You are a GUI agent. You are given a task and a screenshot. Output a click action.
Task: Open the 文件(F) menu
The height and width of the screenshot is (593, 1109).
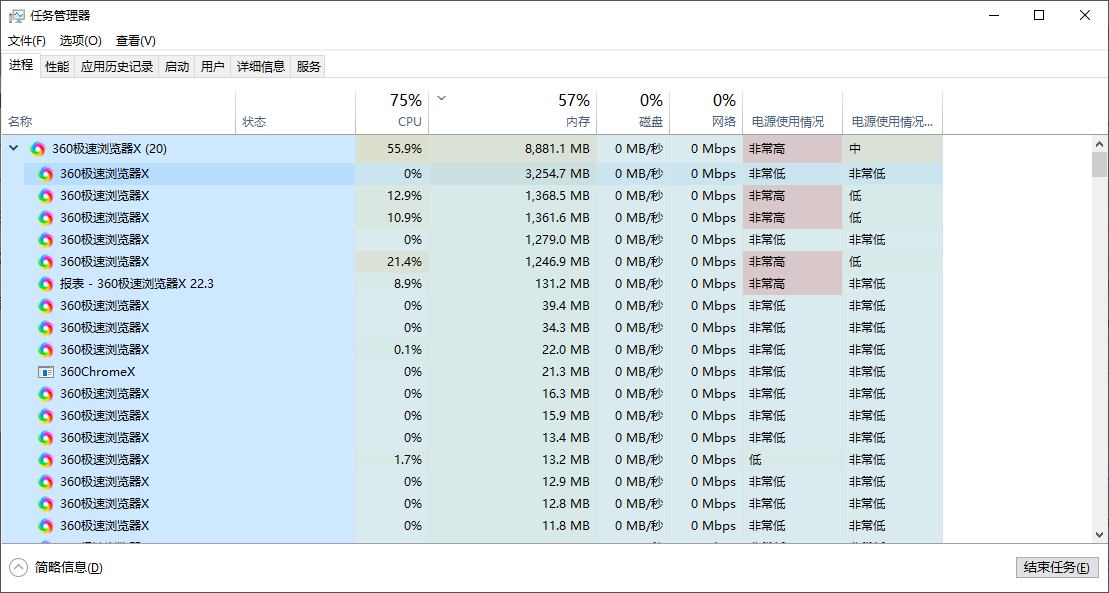(x=27, y=41)
